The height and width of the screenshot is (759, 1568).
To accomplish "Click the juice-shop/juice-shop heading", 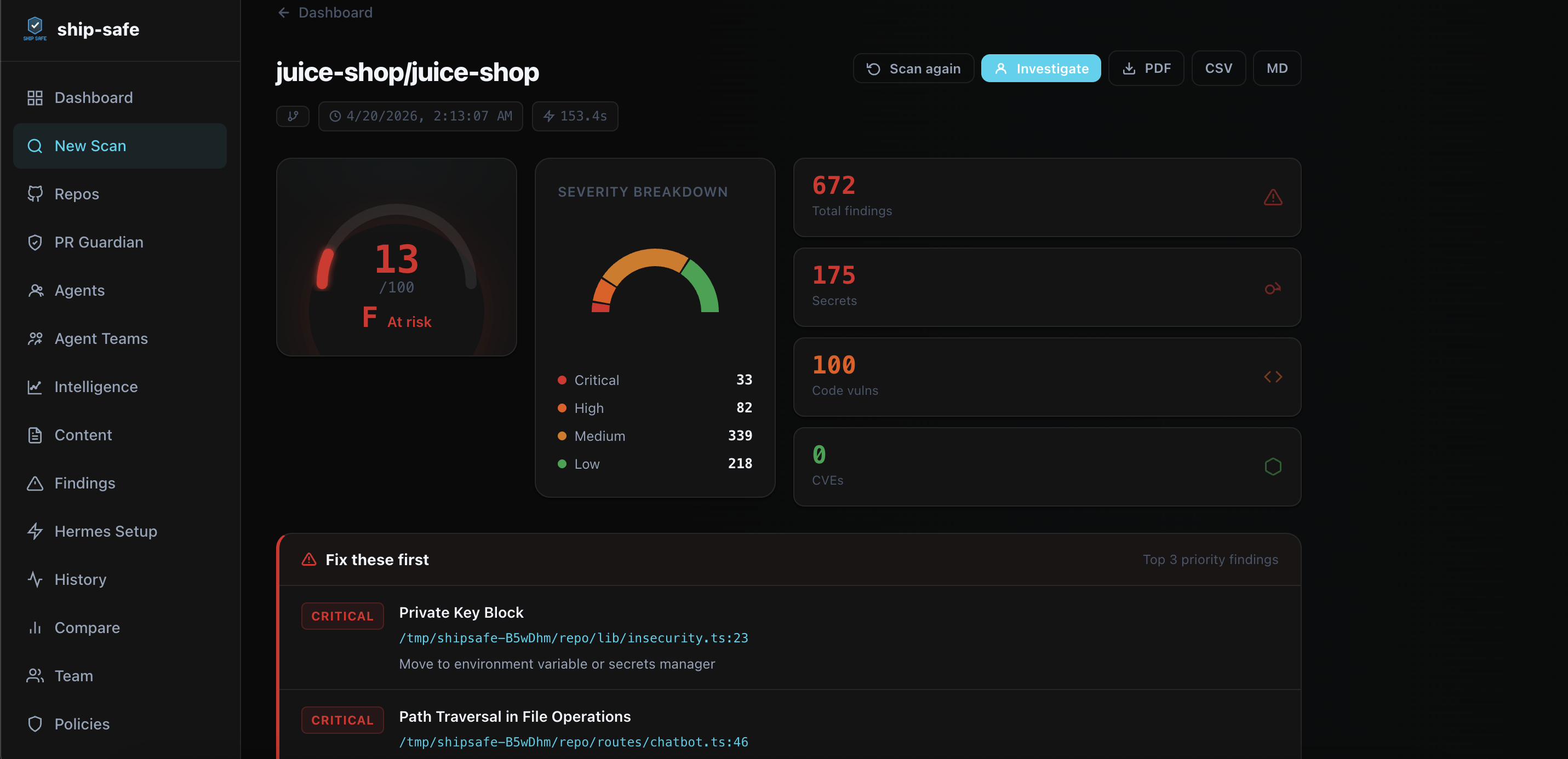I will (407, 72).
